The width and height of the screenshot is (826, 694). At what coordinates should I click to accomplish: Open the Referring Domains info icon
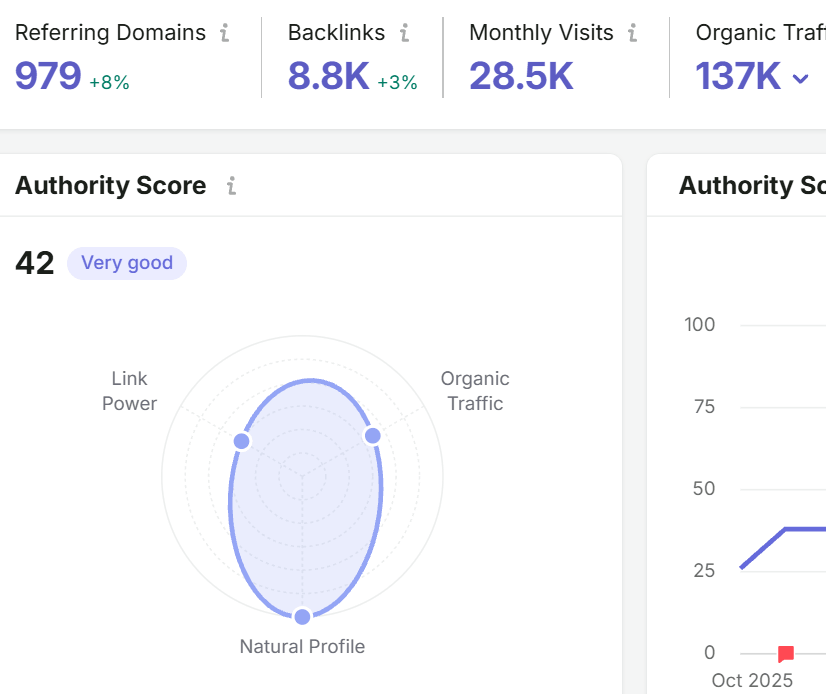[x=225, y=33]
